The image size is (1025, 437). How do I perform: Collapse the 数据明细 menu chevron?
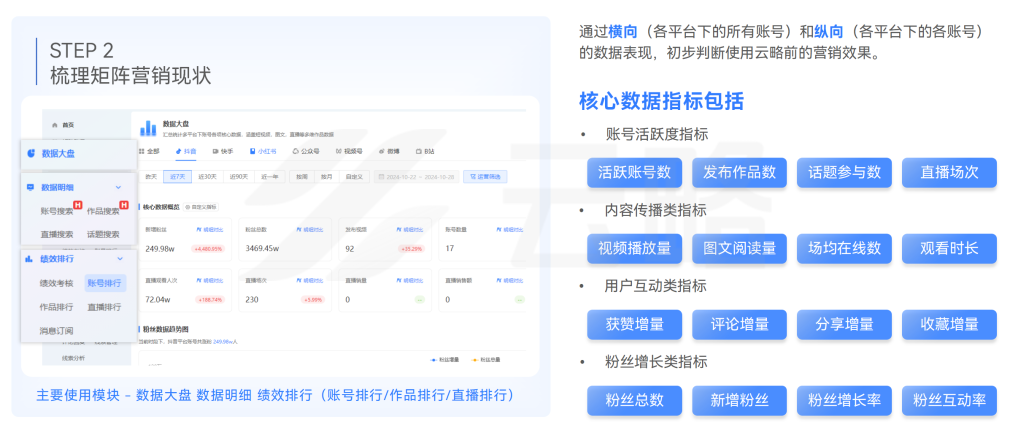pos(118,187)
